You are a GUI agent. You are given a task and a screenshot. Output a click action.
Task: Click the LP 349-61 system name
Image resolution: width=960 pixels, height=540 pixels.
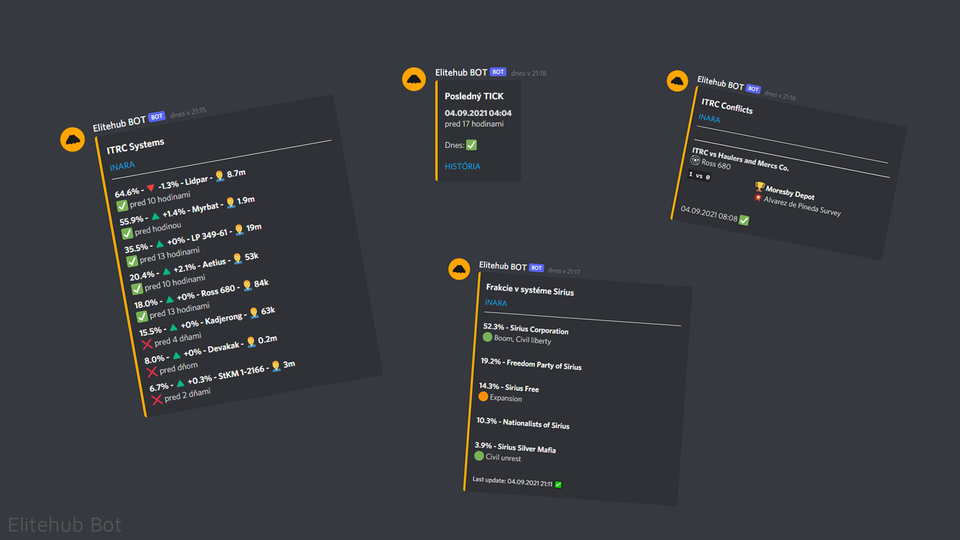pyautogui.click(x=209, y=236)
